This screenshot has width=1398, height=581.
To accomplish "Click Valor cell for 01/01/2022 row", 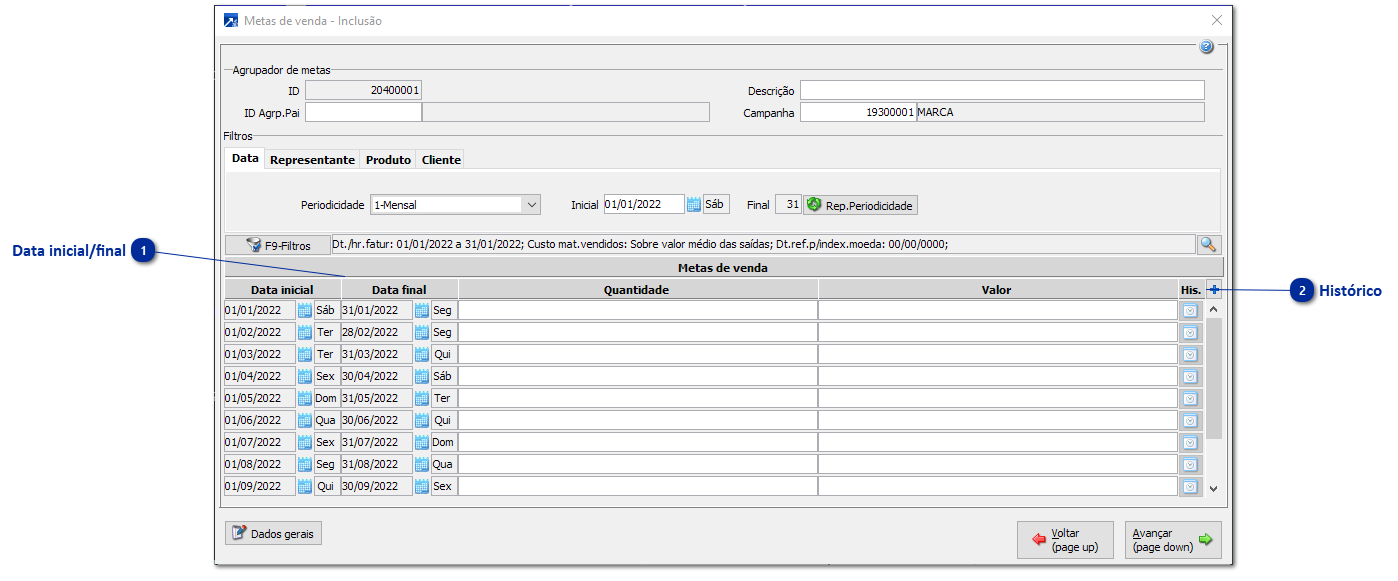I will tap(998, 310).
